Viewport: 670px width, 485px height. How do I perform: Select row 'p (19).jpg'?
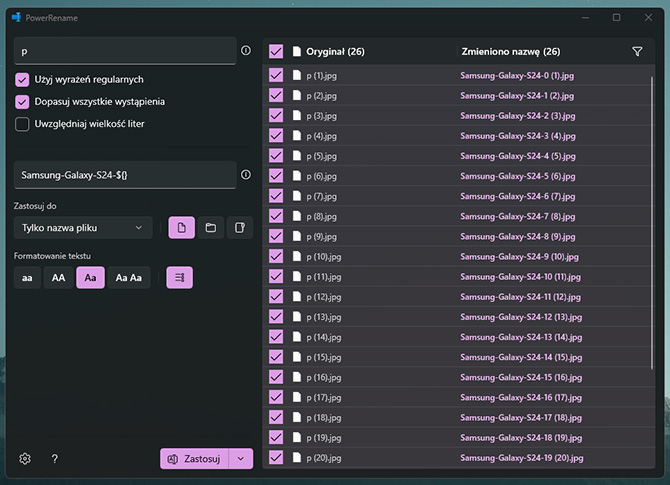(458, 437)
